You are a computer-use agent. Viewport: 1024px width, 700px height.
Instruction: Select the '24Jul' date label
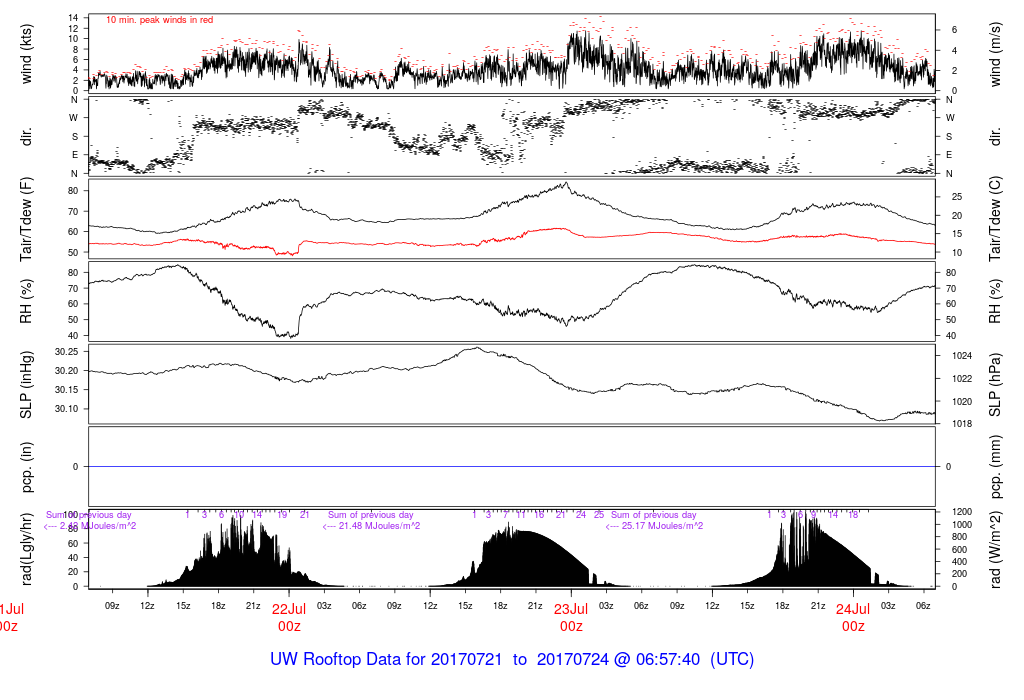[853, 609]
